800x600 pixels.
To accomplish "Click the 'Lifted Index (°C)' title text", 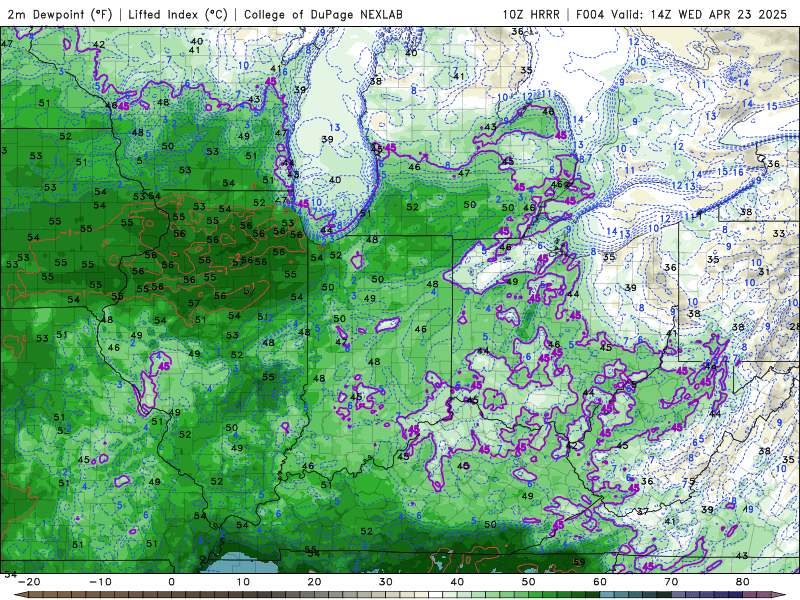I will coord(178,14).
